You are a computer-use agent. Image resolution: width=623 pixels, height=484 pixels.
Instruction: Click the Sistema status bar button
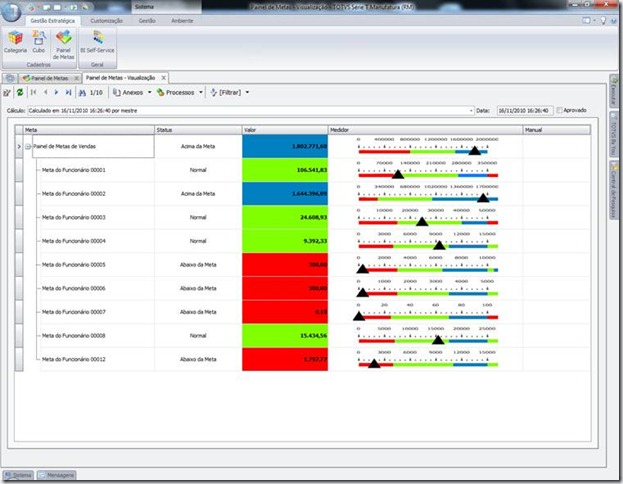18,475
